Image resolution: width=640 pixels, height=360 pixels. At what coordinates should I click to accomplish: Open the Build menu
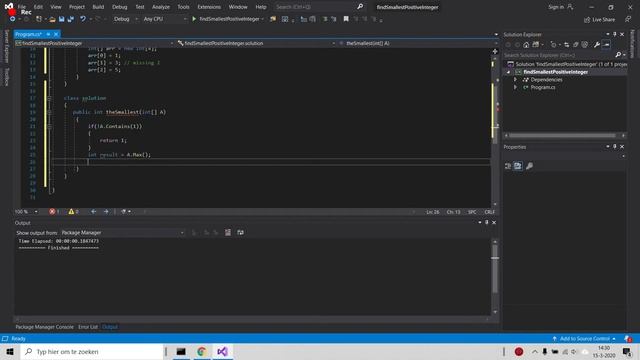98,7
